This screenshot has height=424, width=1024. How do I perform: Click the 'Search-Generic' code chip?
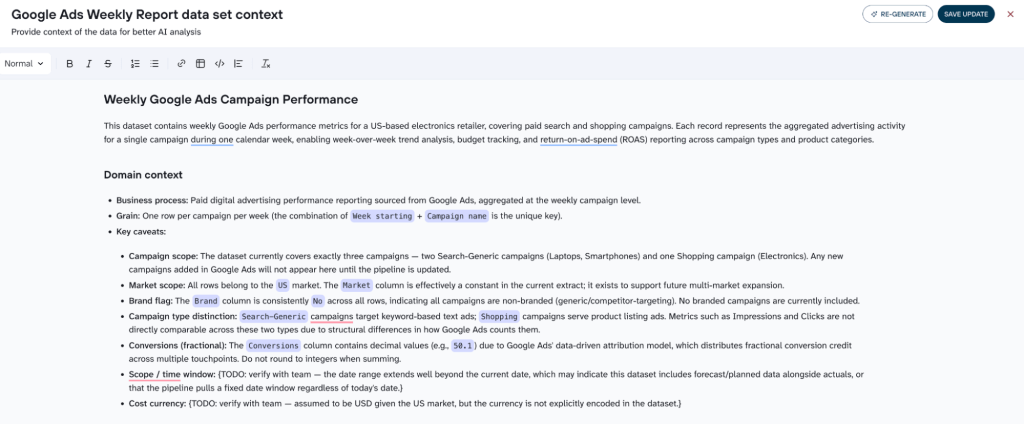[273, 317]
